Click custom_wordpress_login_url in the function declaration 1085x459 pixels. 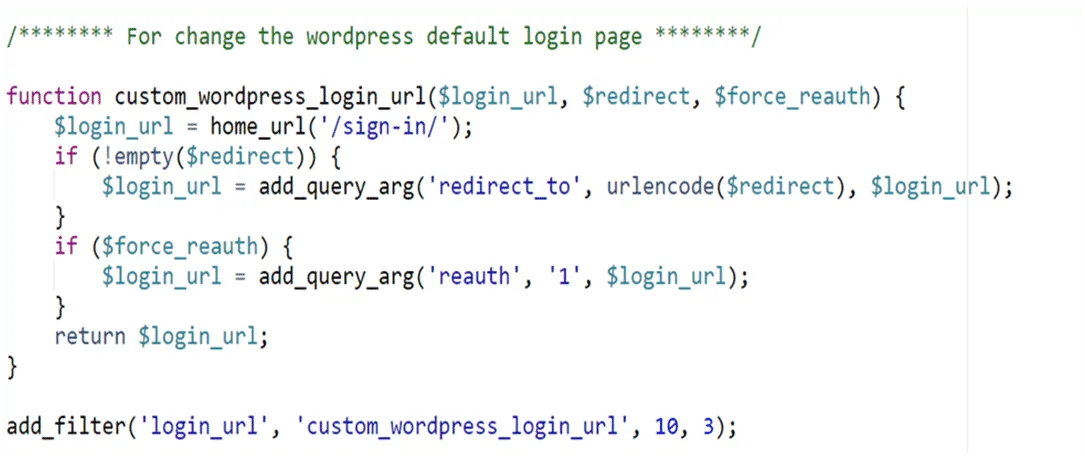(270, 98)
